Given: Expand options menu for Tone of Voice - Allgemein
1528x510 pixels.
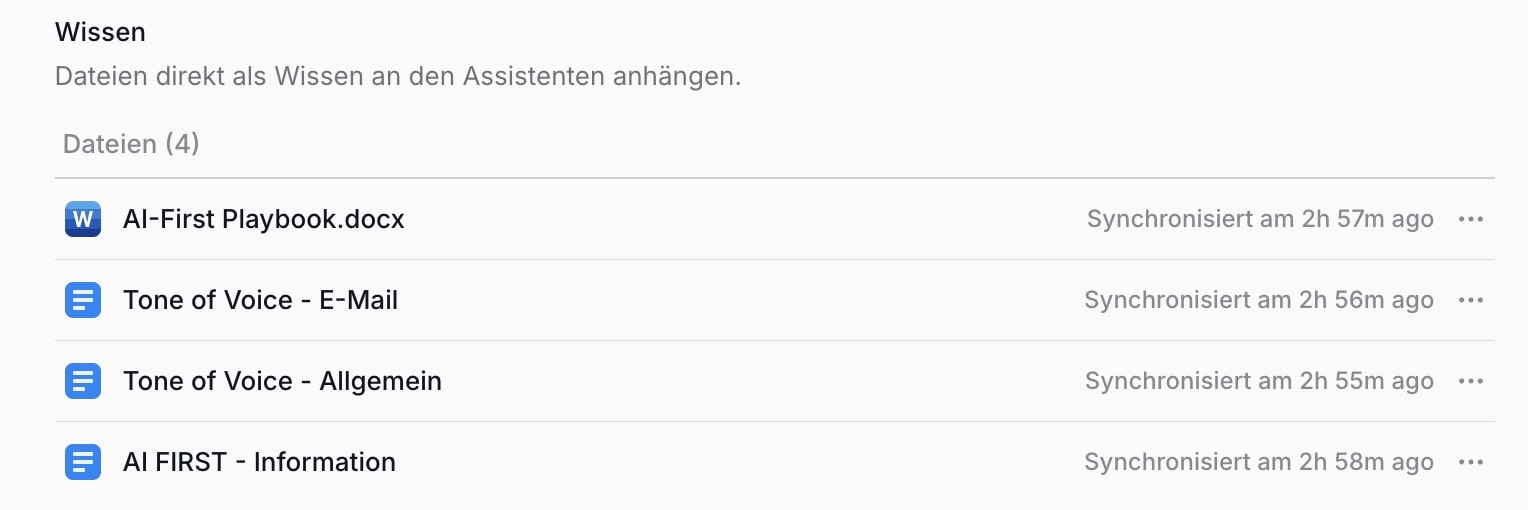Looking at the screenshot, I should pyautogui.click(x=1470, y=381).
